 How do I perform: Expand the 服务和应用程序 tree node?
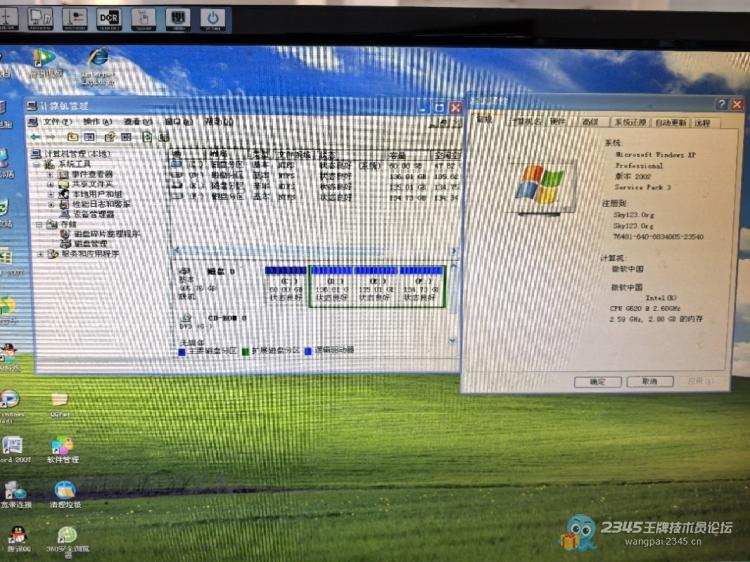(x=40, y=254)
